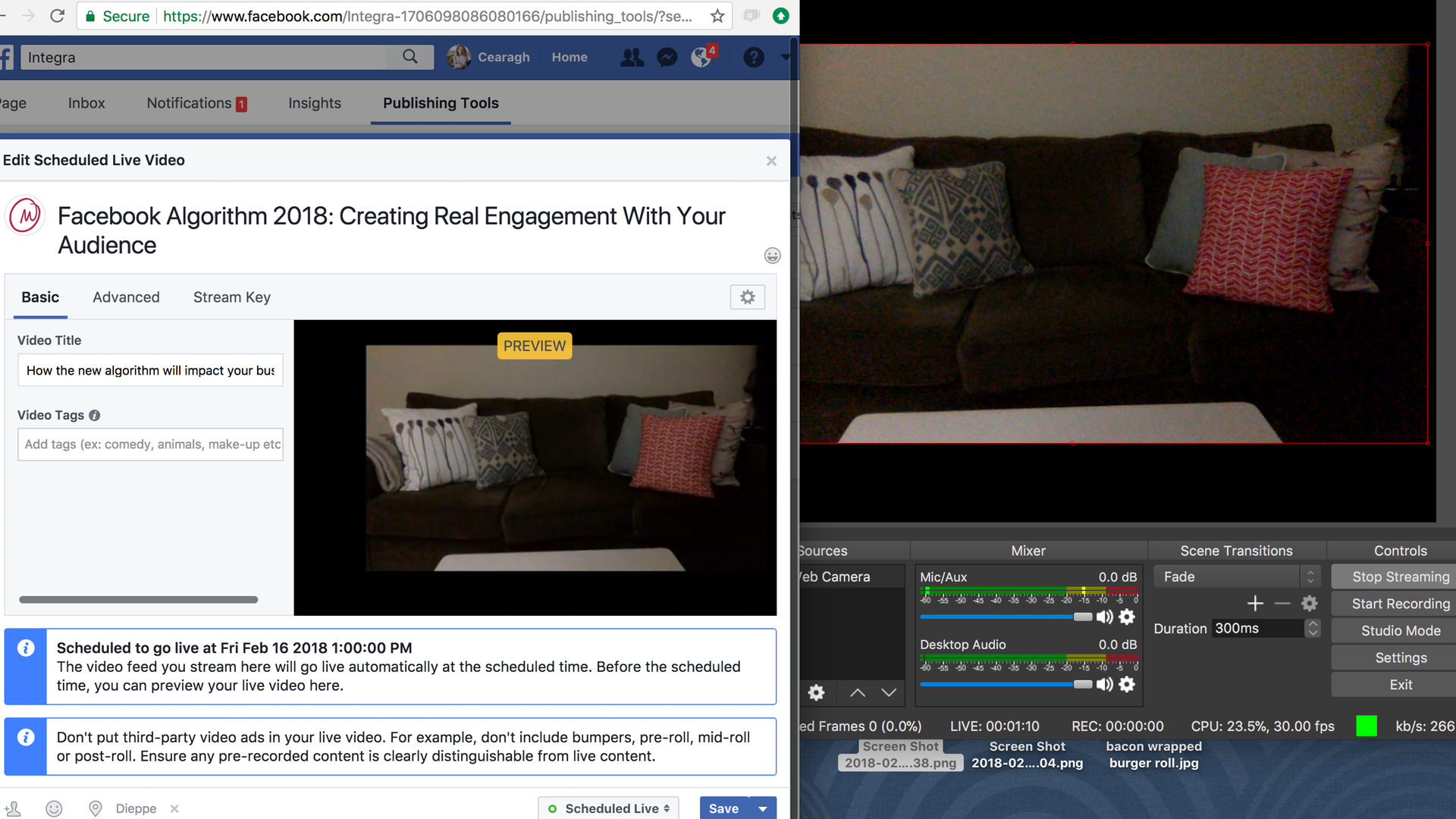This screenshot has height=819, width=1456.
Task: Remove Dieppe location tag
Action: click(174, 808)
